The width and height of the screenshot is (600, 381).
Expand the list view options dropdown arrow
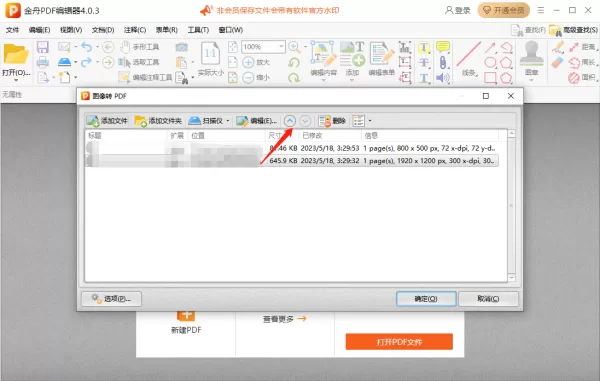[x=370, y=121]
